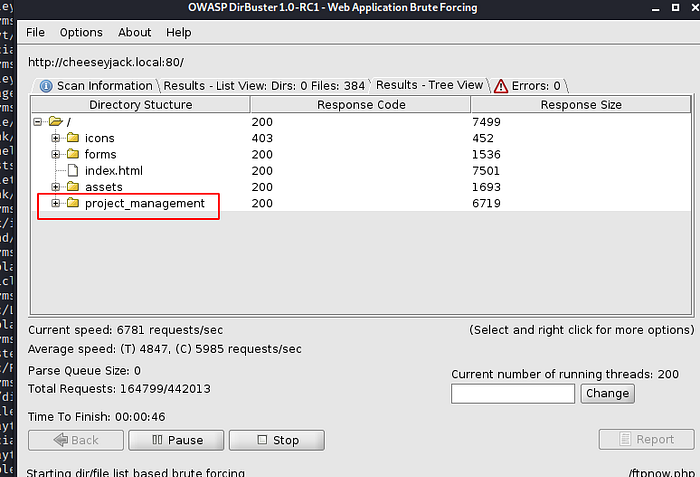Click the blue info icon on Scan Information tab
Viewport: 700px width, 477px height.
pos(46,86)
